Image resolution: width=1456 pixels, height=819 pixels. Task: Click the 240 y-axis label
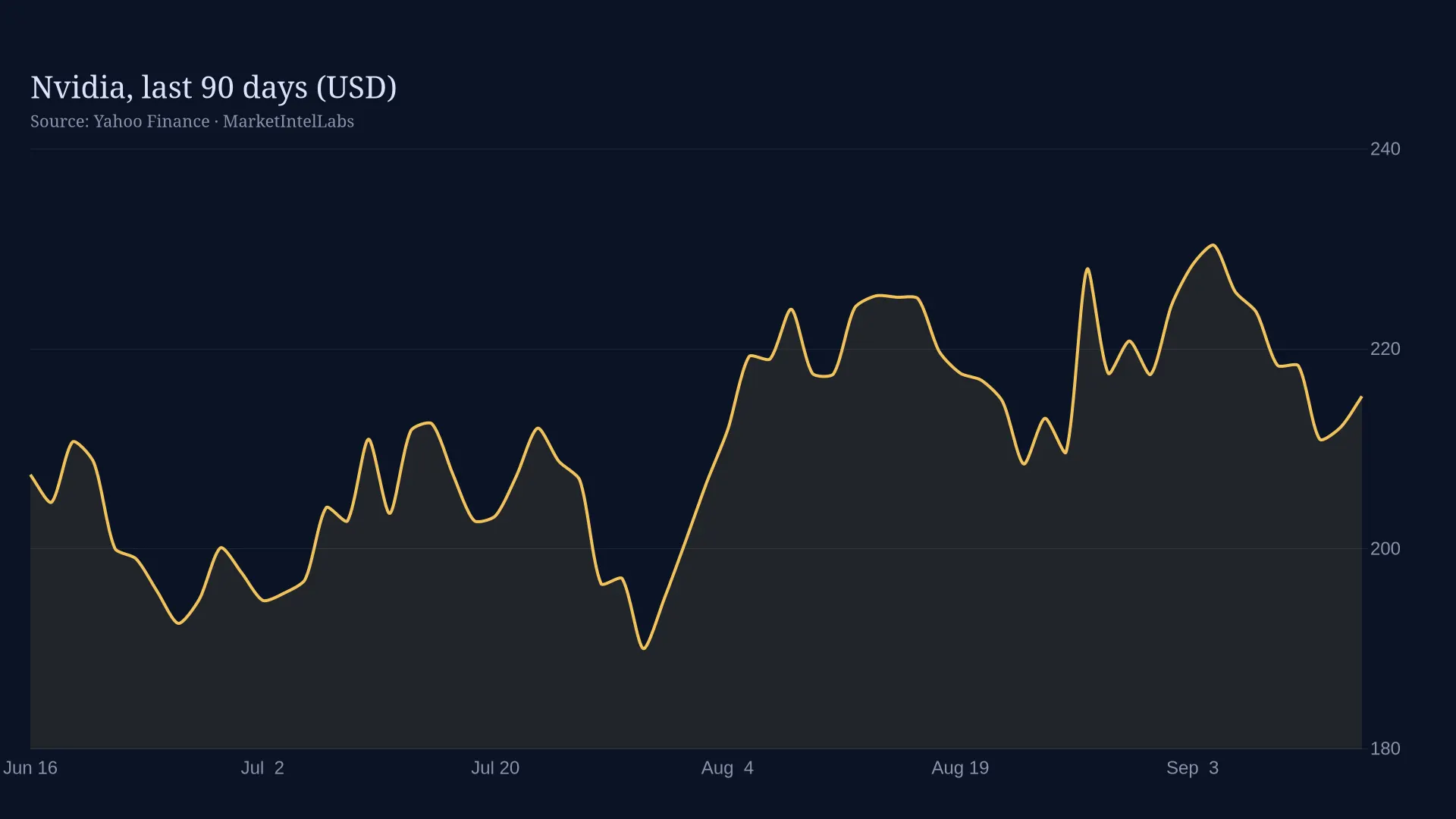pos(1385,149)
